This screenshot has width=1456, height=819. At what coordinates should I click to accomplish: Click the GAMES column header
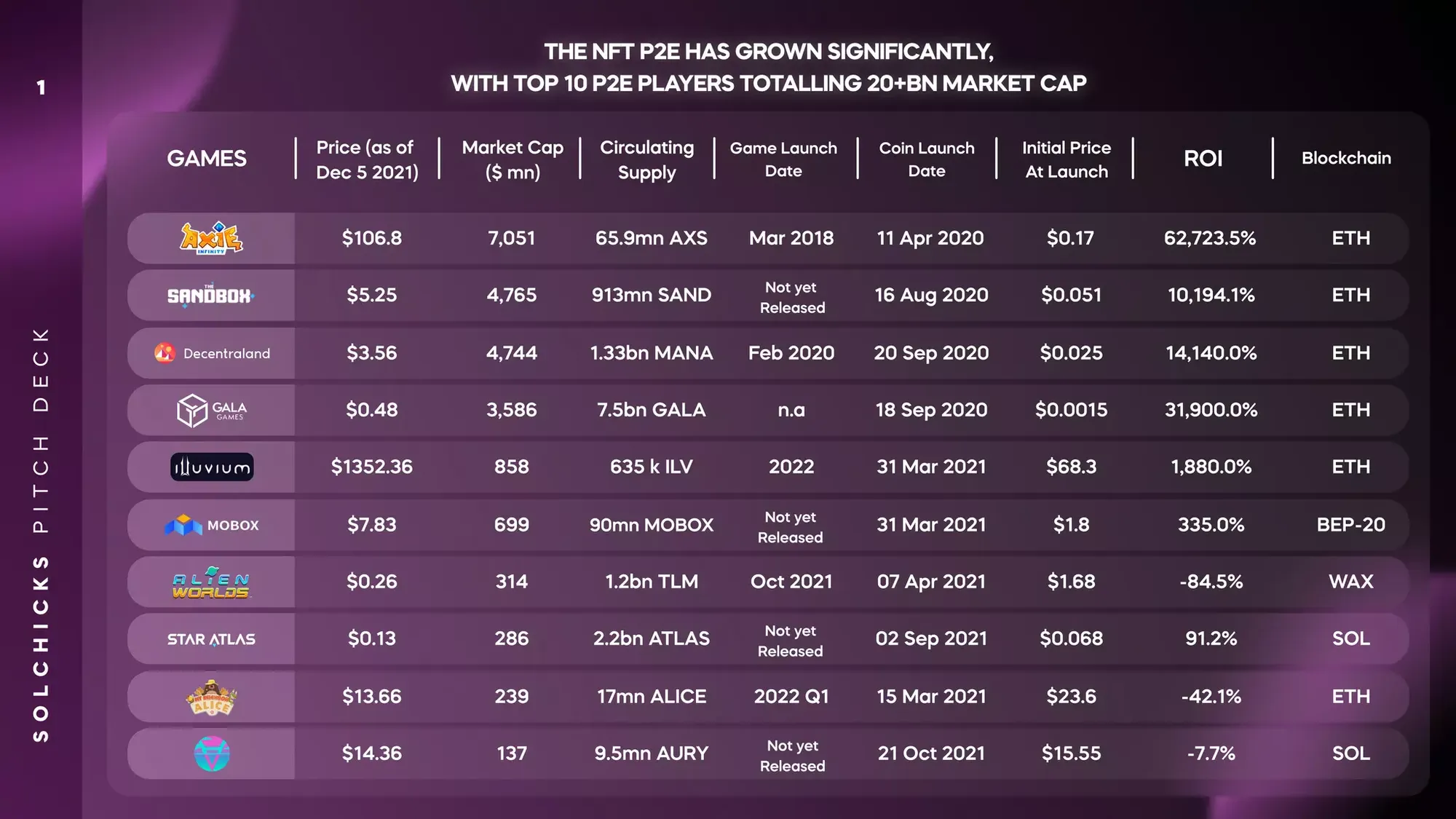[x=207, y=159]
